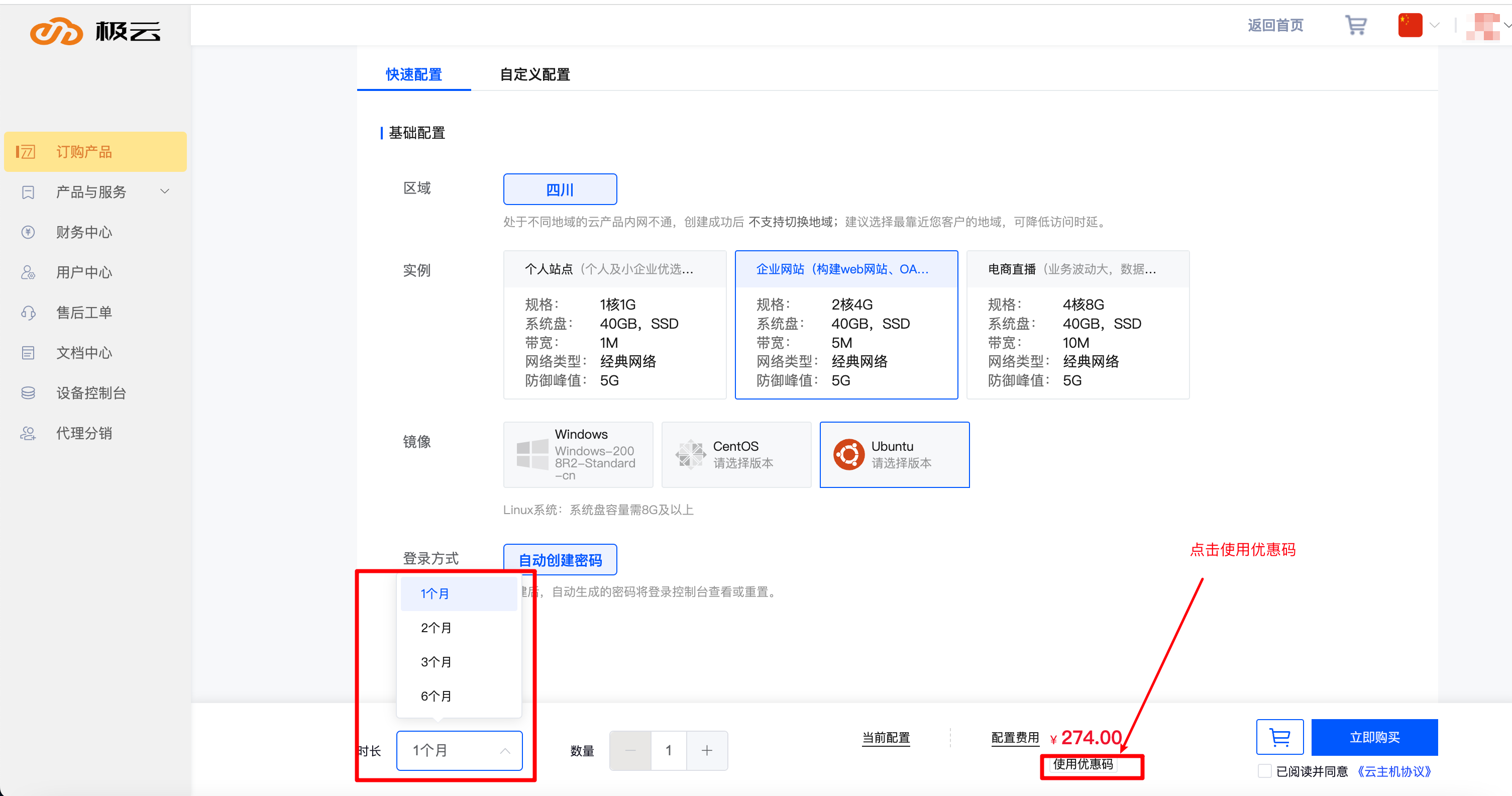
Task: Collapse the 时长 duration dropdown
Action: click(x=459, y=750)
